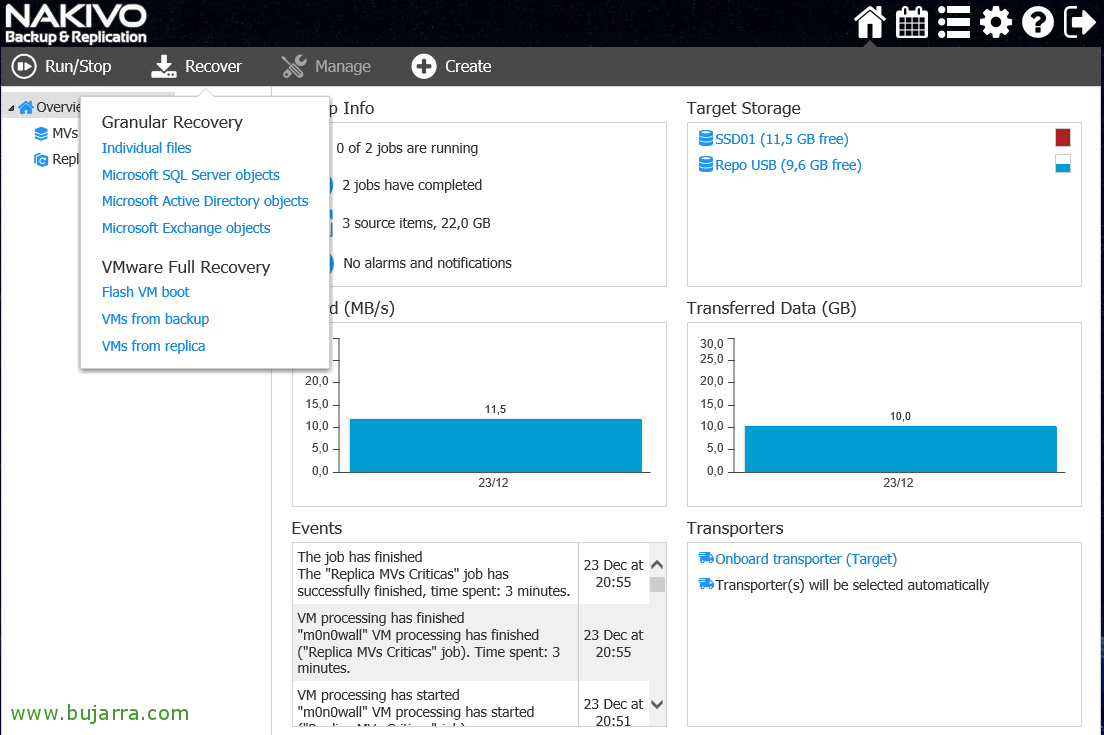Click the 'VMware Full Recovery' heading
Screen dimensions: 1104x735
(186, 268)
